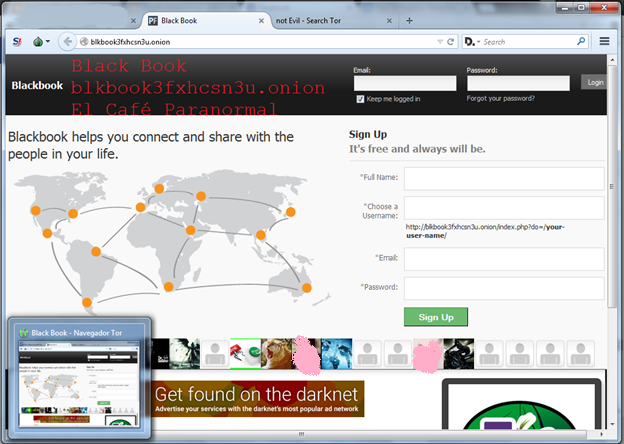The height and width of the screenshot is (444, 624).
Task: Click the browser URL address bar
Action: (x=261, y=42)
